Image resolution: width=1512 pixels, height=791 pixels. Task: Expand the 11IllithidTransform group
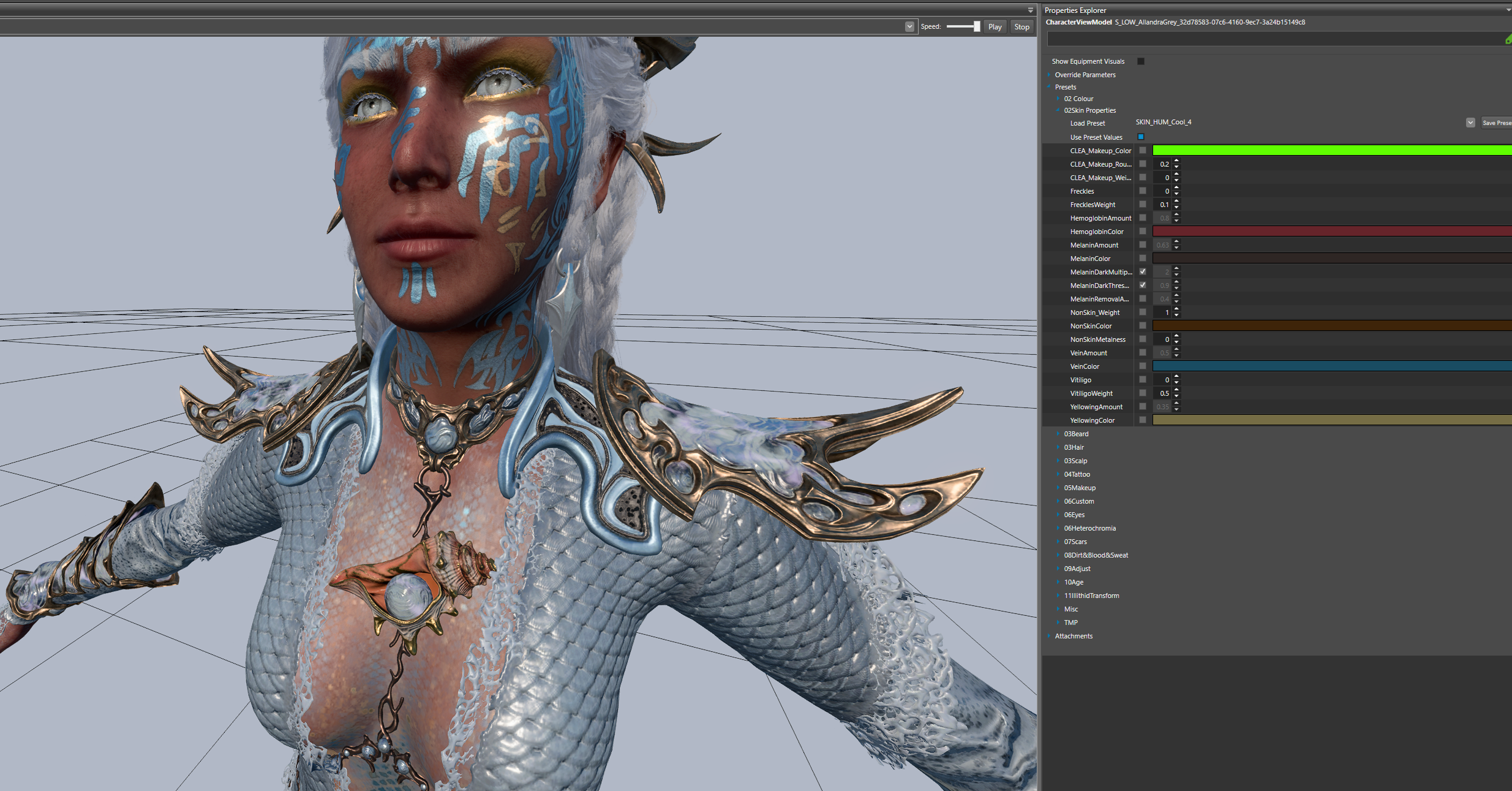1058,596
